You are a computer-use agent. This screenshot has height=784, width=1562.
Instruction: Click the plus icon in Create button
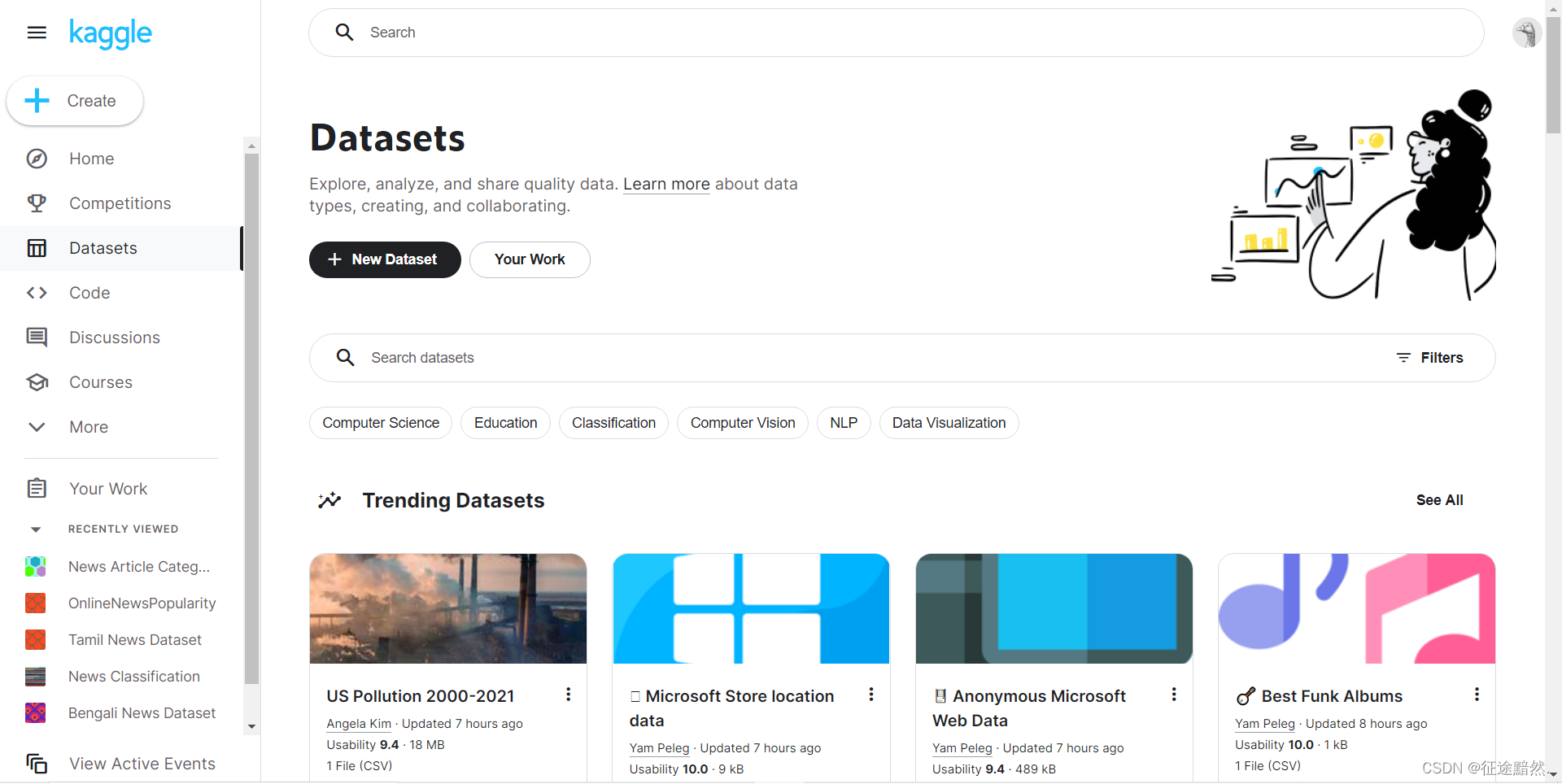pos(37,101)
